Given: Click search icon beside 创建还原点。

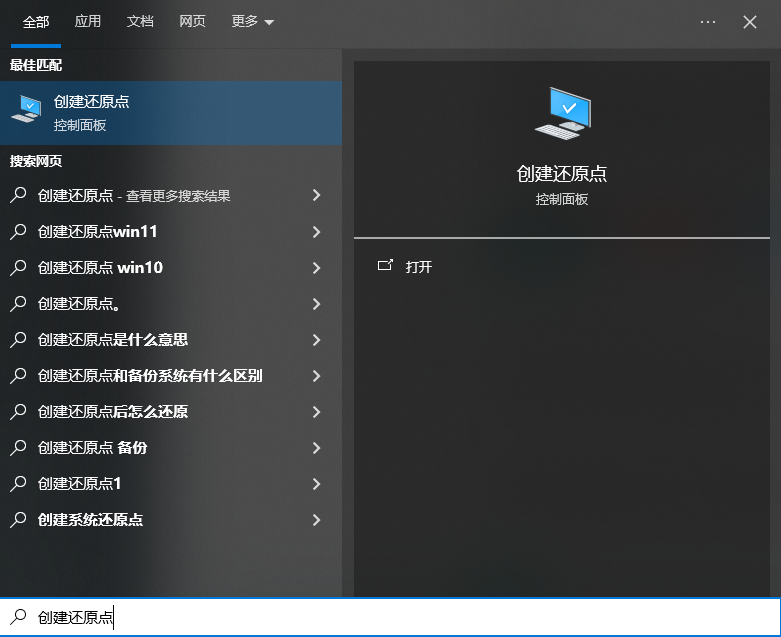Looking at the screenshot, I should point(18,304).
